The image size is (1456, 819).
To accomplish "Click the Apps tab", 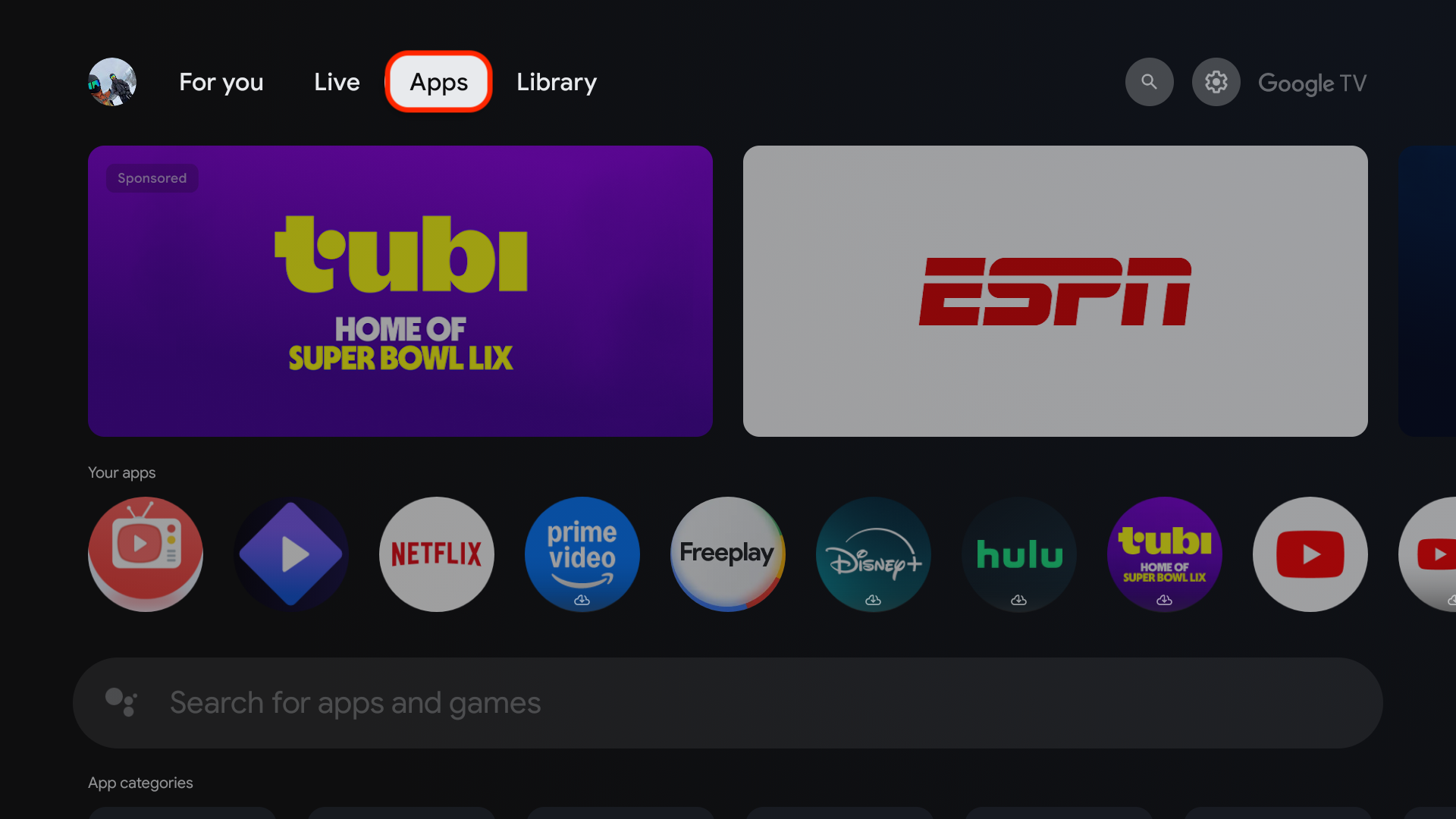I will tap(438, 82).
